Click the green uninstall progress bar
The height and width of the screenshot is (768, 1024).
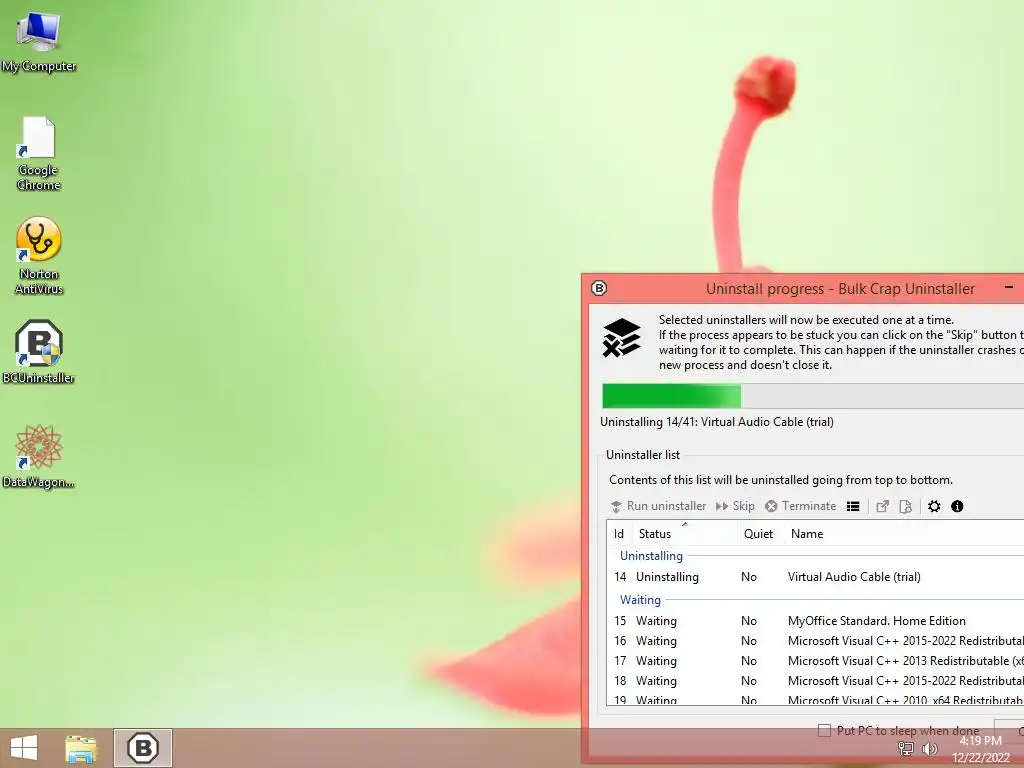click(813, 396)
